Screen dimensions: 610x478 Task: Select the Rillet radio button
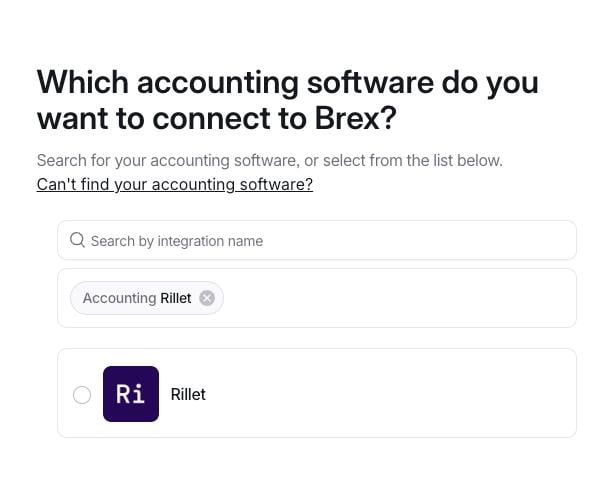coord(82,395)
